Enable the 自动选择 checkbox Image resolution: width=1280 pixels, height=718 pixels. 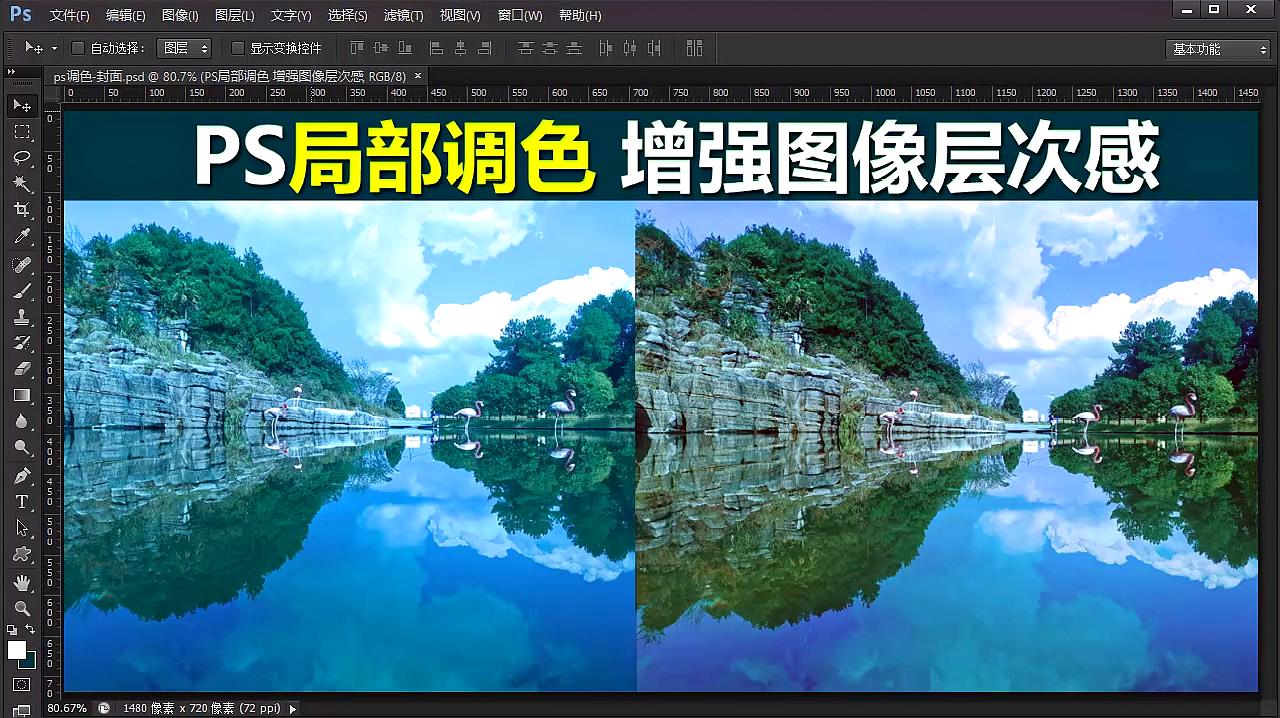click(77, 47)
